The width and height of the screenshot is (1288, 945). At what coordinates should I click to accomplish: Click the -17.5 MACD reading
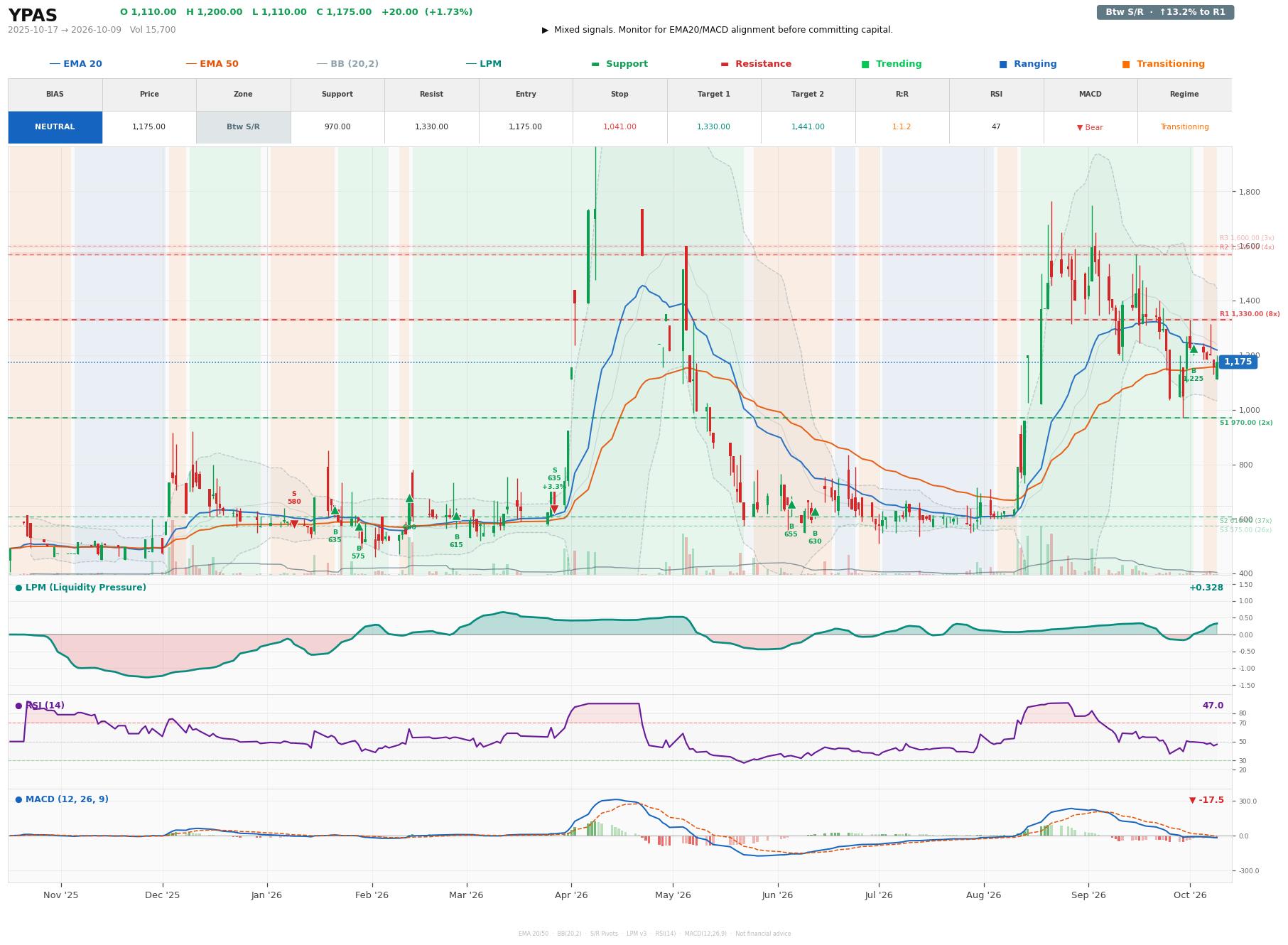tap(1206, 800)
